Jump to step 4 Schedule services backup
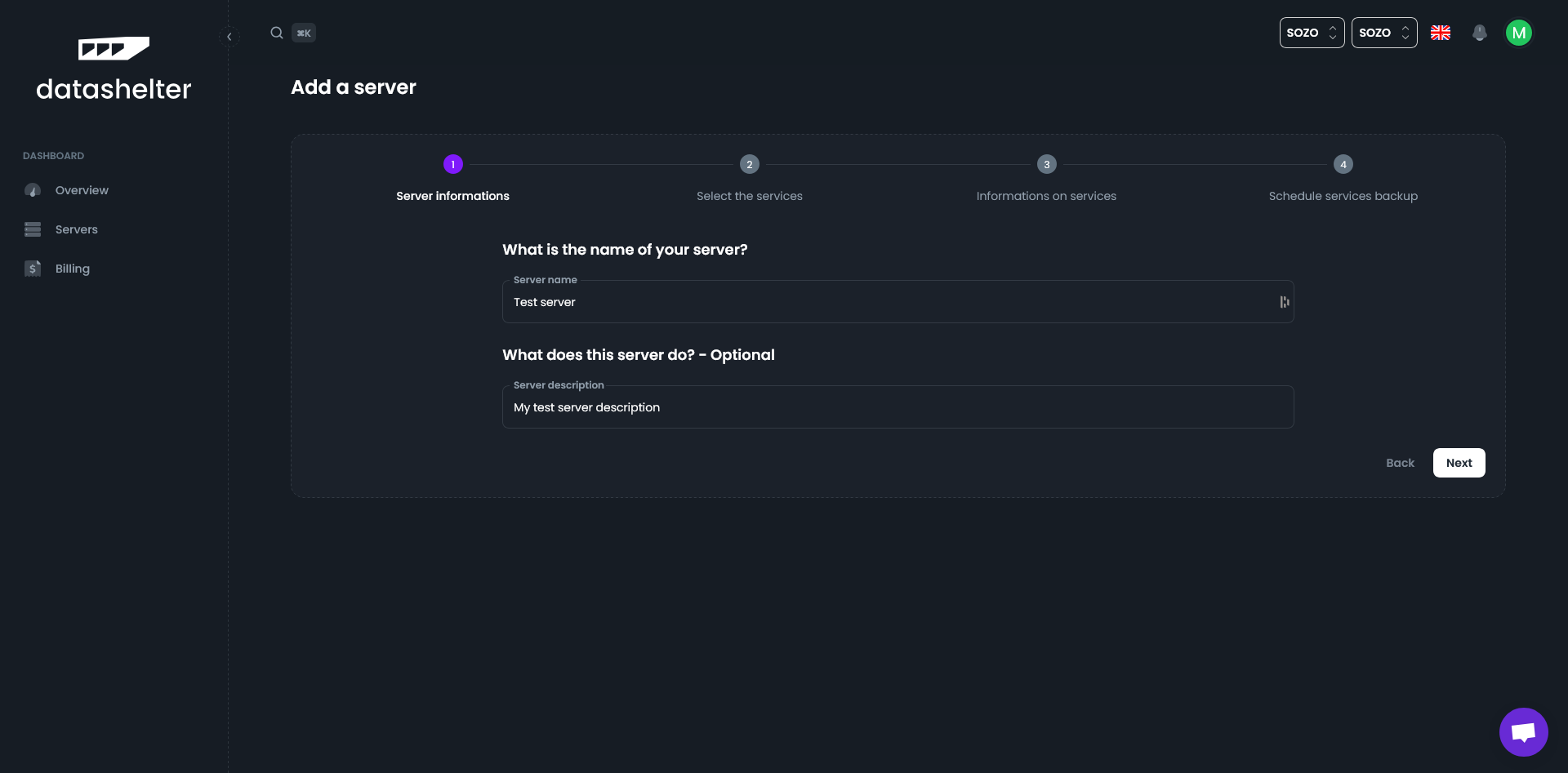The width and height of the screenshot is (1568, 773). pos(1343,165)
